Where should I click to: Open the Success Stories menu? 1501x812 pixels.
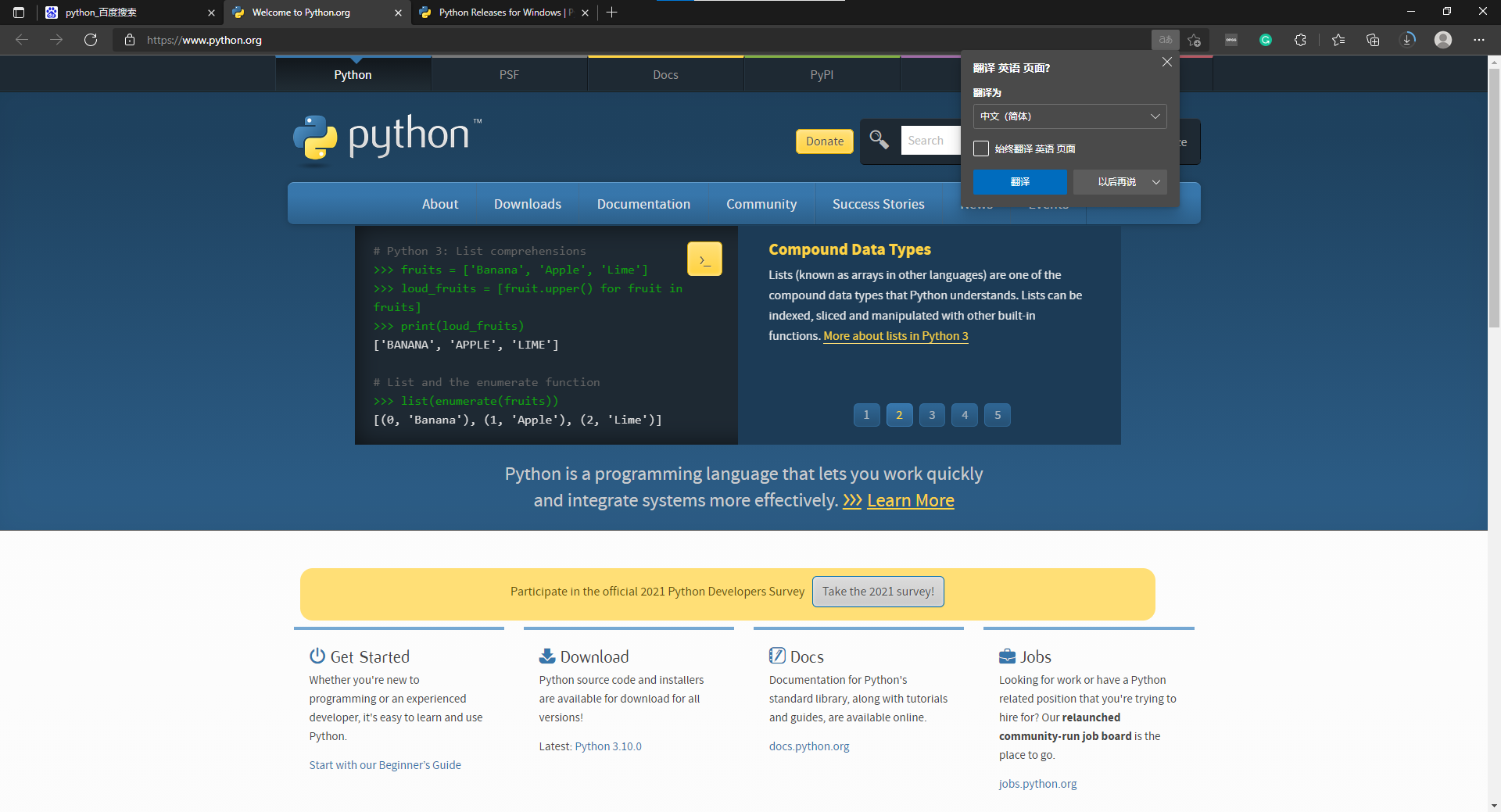coord(878,204)
